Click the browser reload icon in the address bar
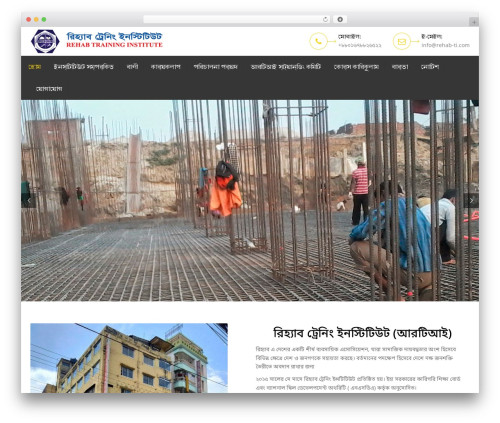This screenshot has height=423, width=500. (x=325, y=20)
